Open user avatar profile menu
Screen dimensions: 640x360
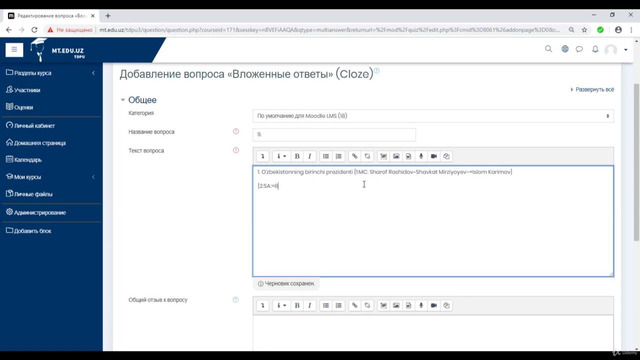tap(611, 50)
